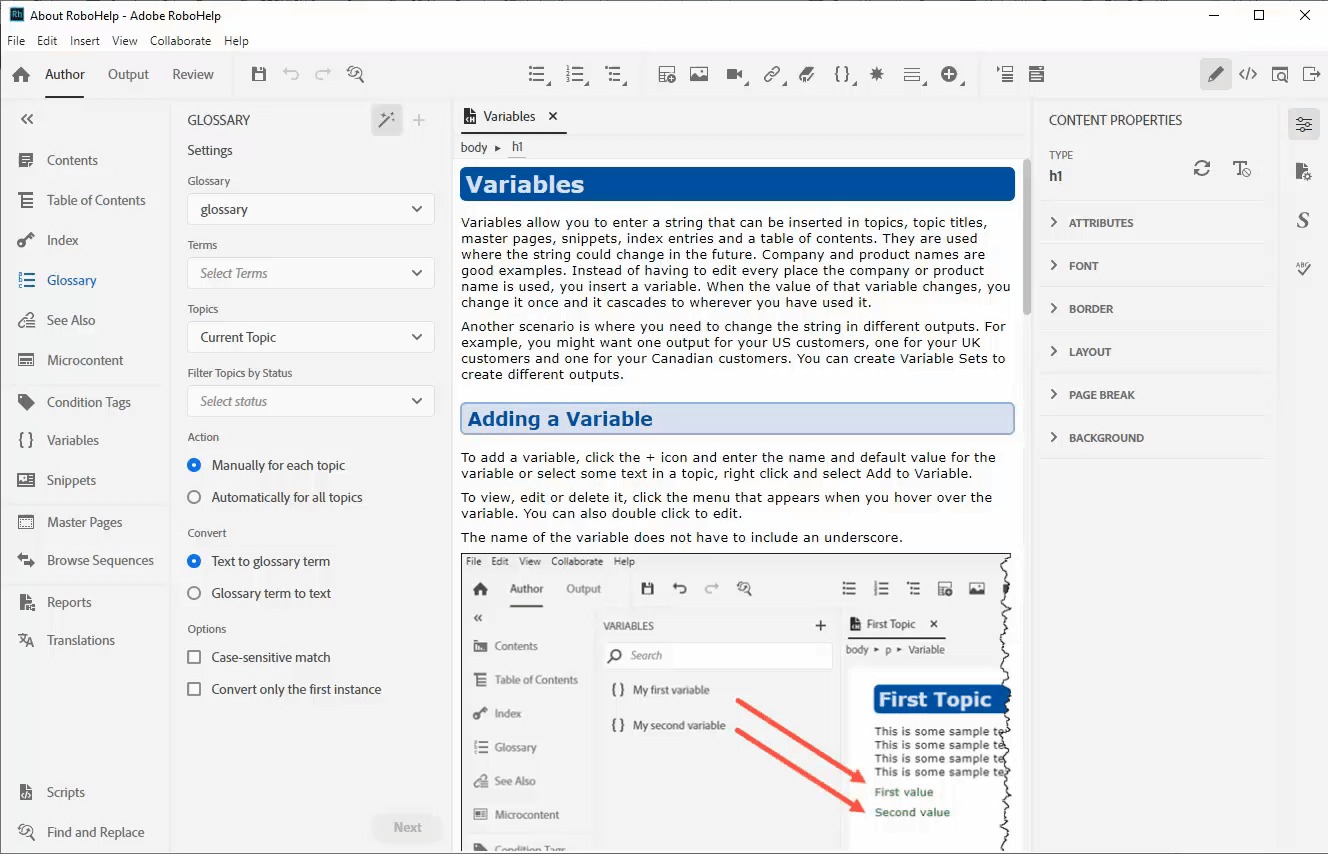Click the h1 breadcrumb tag

pyautogui.click(x=517, y=147)
